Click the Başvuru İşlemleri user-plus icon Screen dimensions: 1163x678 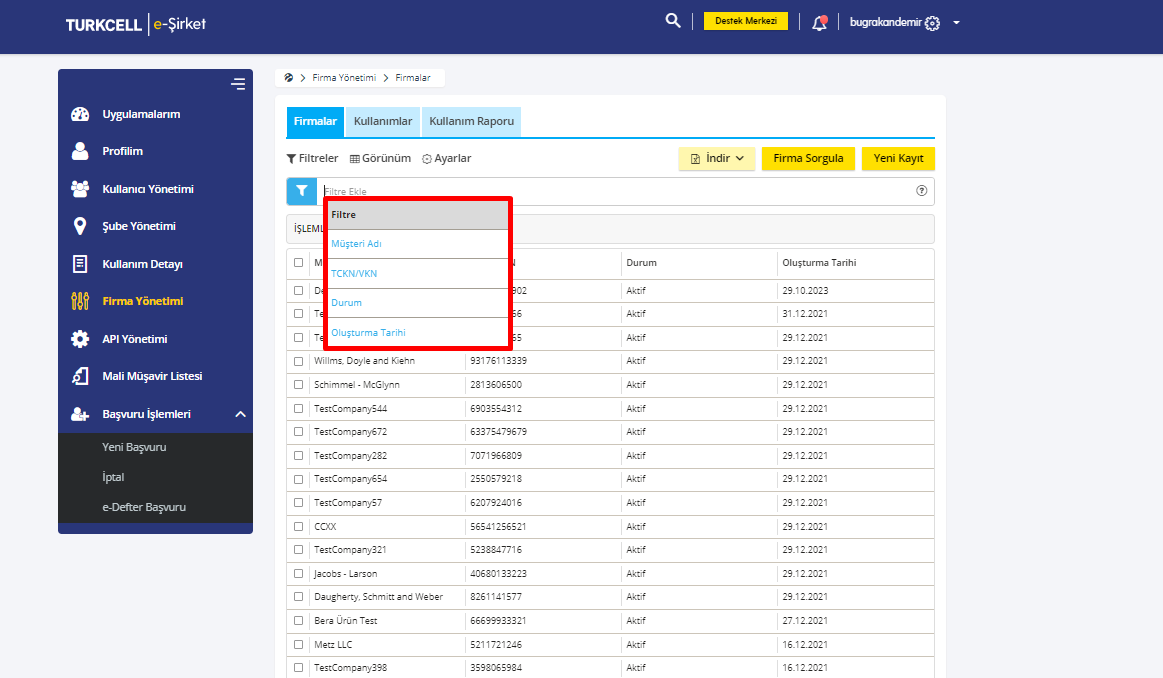(x=80, y=414)
